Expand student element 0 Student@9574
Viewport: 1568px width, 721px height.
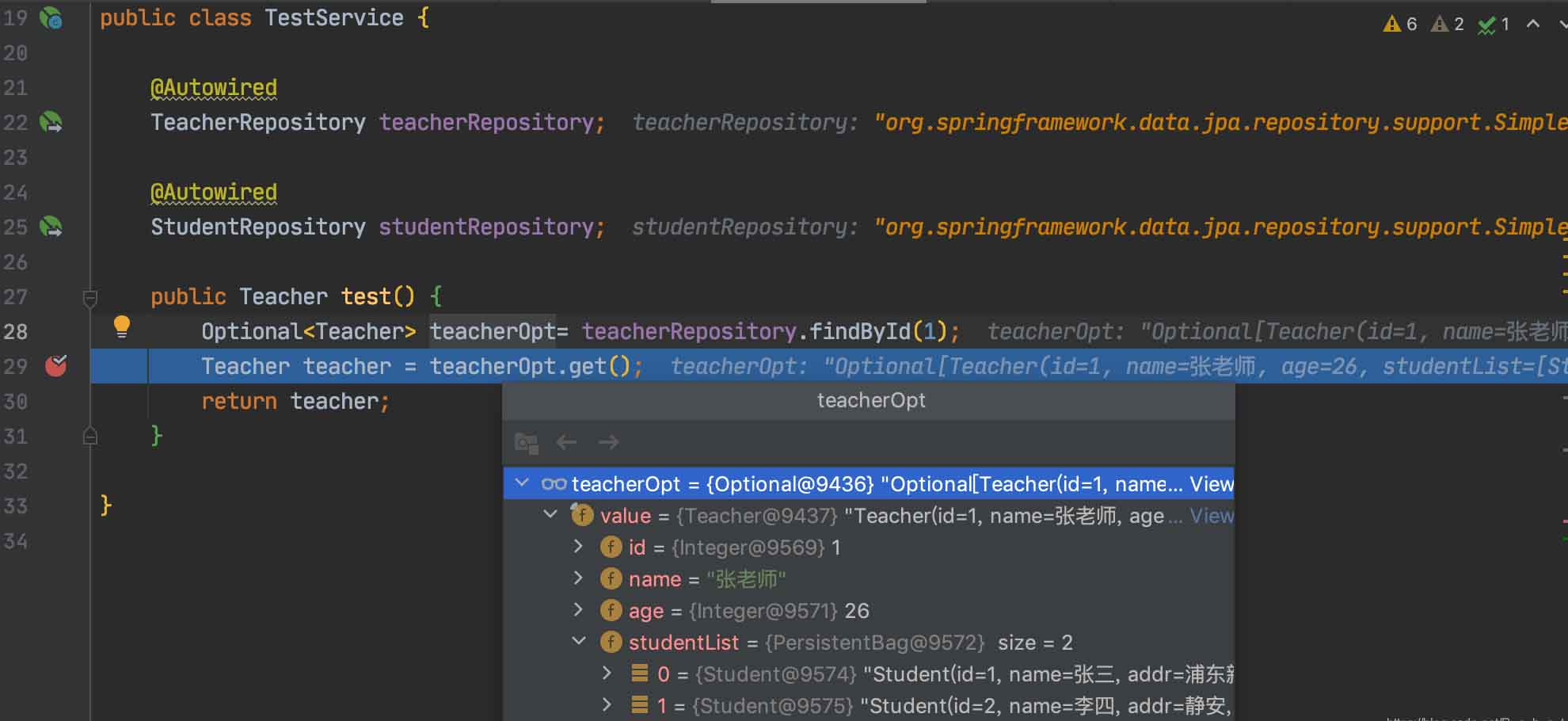(607, 673)
